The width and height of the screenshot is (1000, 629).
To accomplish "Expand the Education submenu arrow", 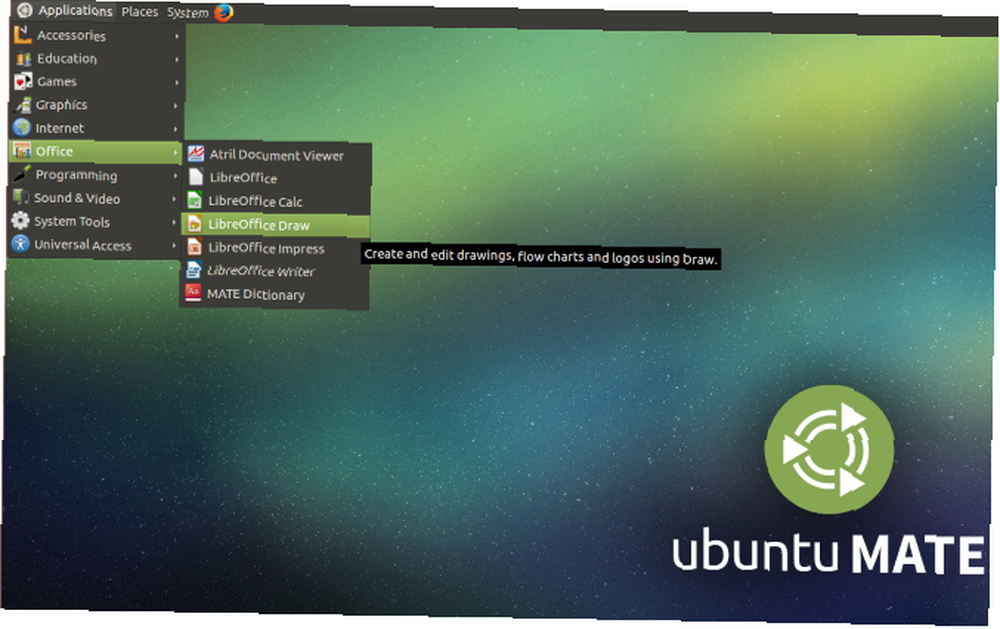I will pos(177,59).
